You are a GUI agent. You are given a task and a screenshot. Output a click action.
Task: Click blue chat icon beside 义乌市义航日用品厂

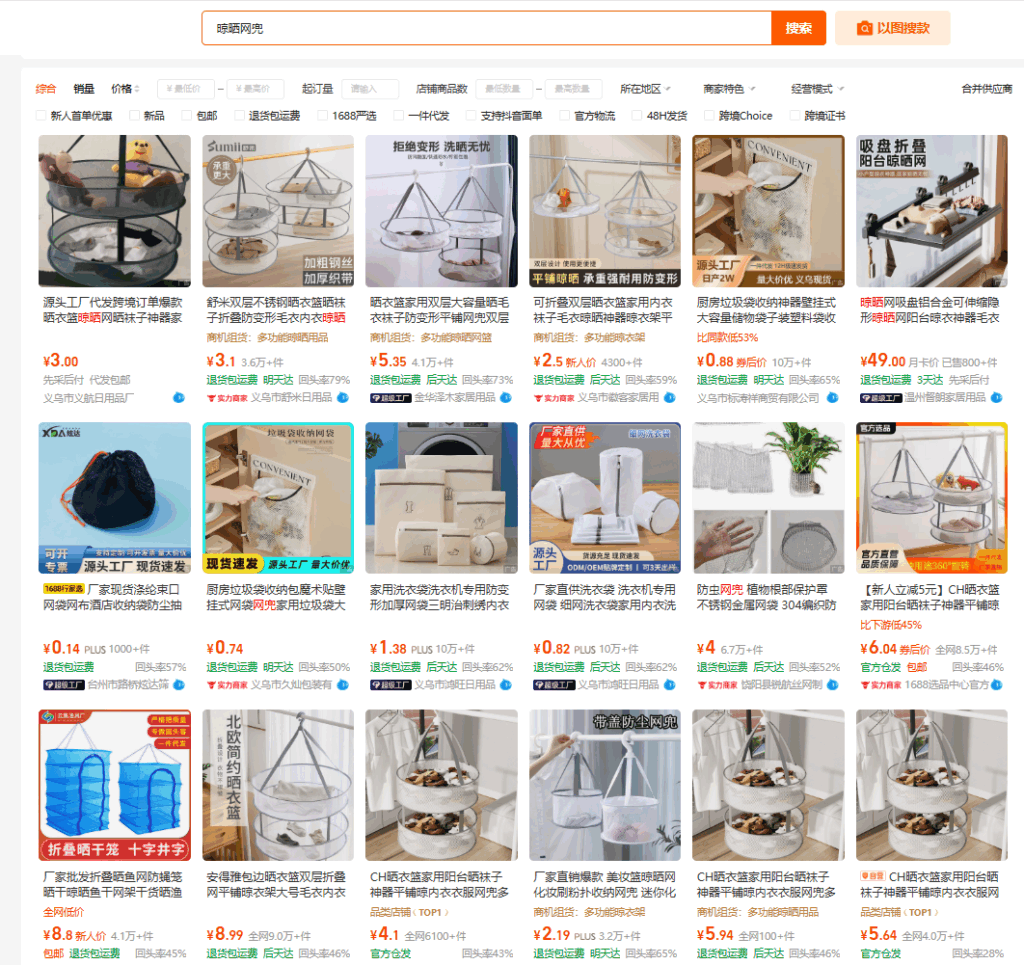coord(179,398)
